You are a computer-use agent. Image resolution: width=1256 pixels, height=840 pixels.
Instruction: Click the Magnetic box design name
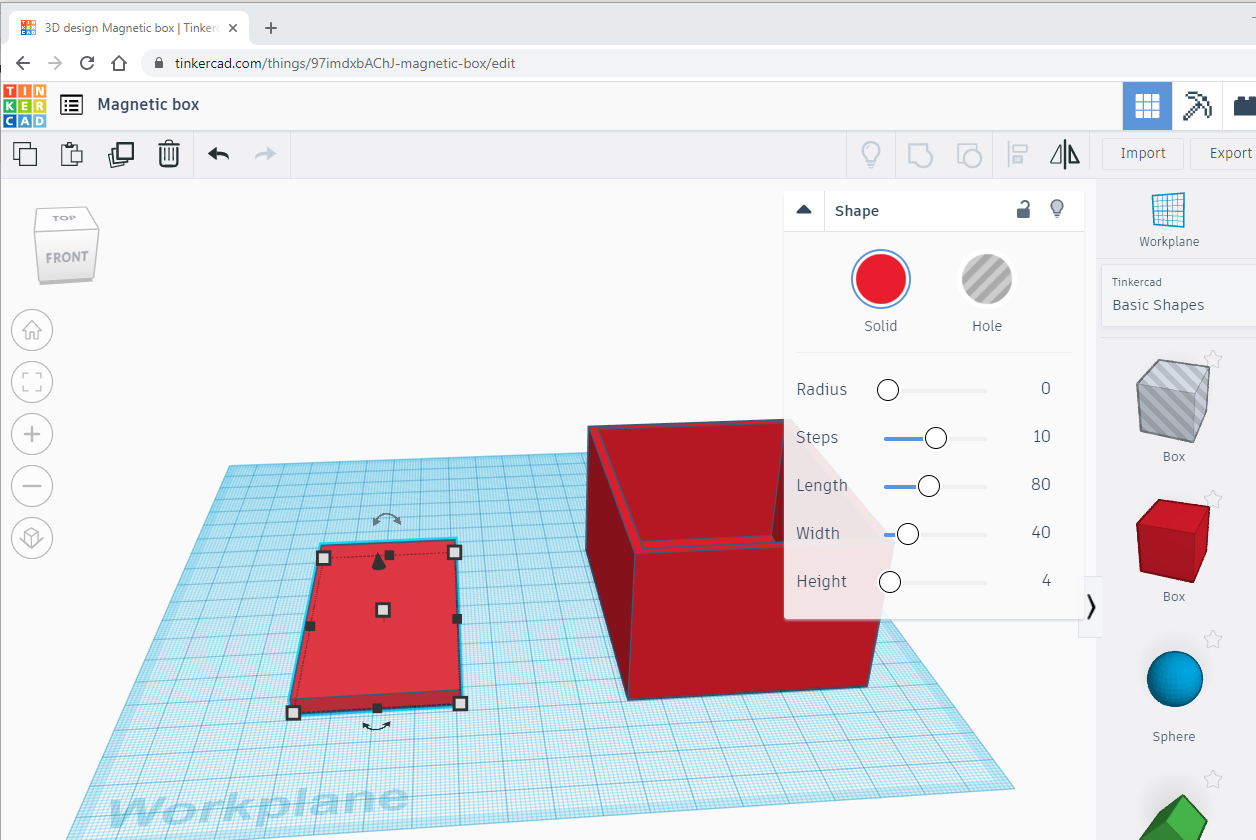click(x=148, y=104)
